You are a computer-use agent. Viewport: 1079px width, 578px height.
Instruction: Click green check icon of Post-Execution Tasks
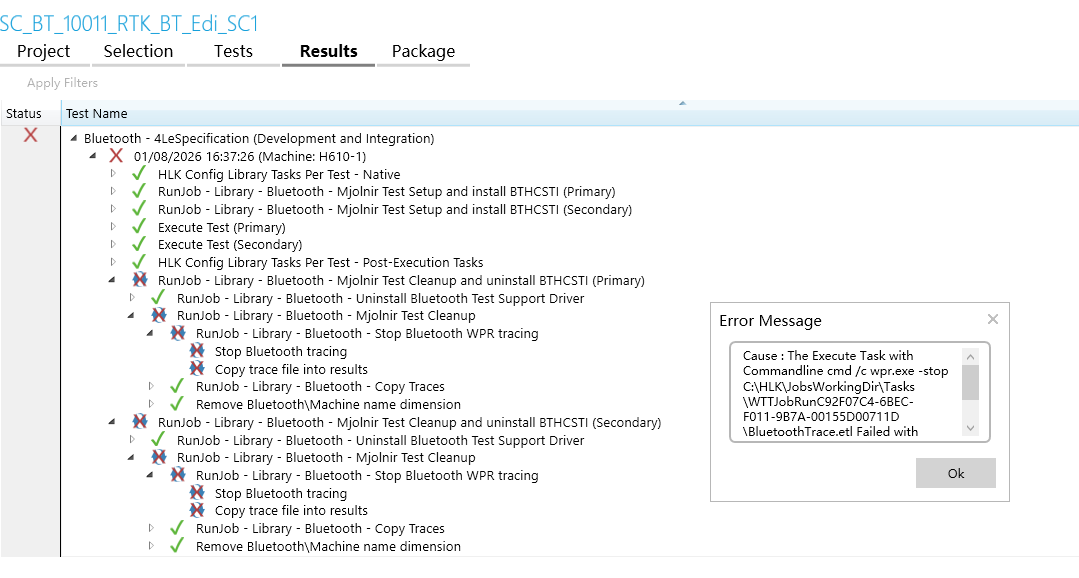click(x=139, y=261)
